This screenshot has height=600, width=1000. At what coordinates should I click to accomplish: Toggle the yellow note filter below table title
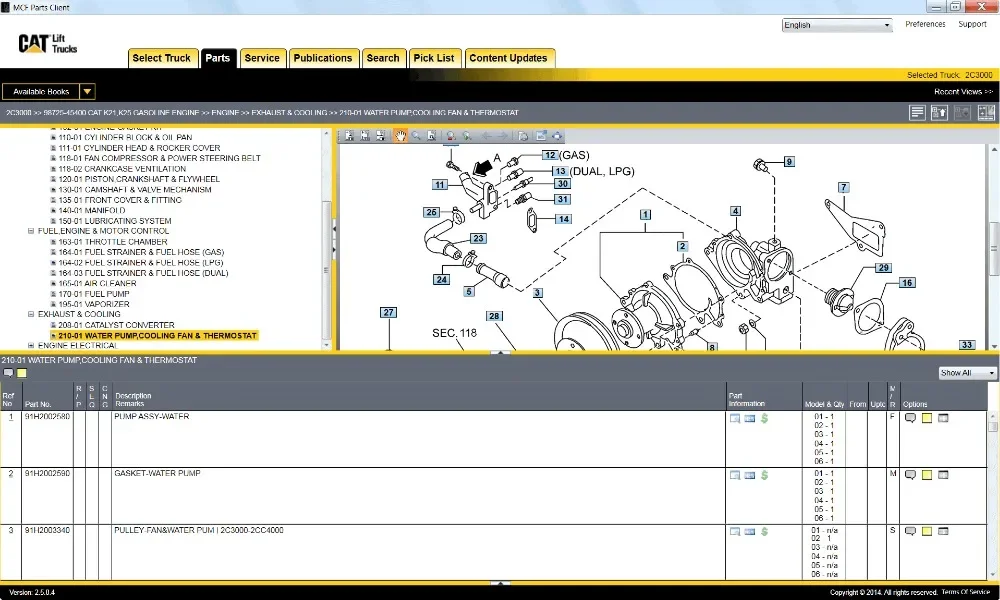22,373
